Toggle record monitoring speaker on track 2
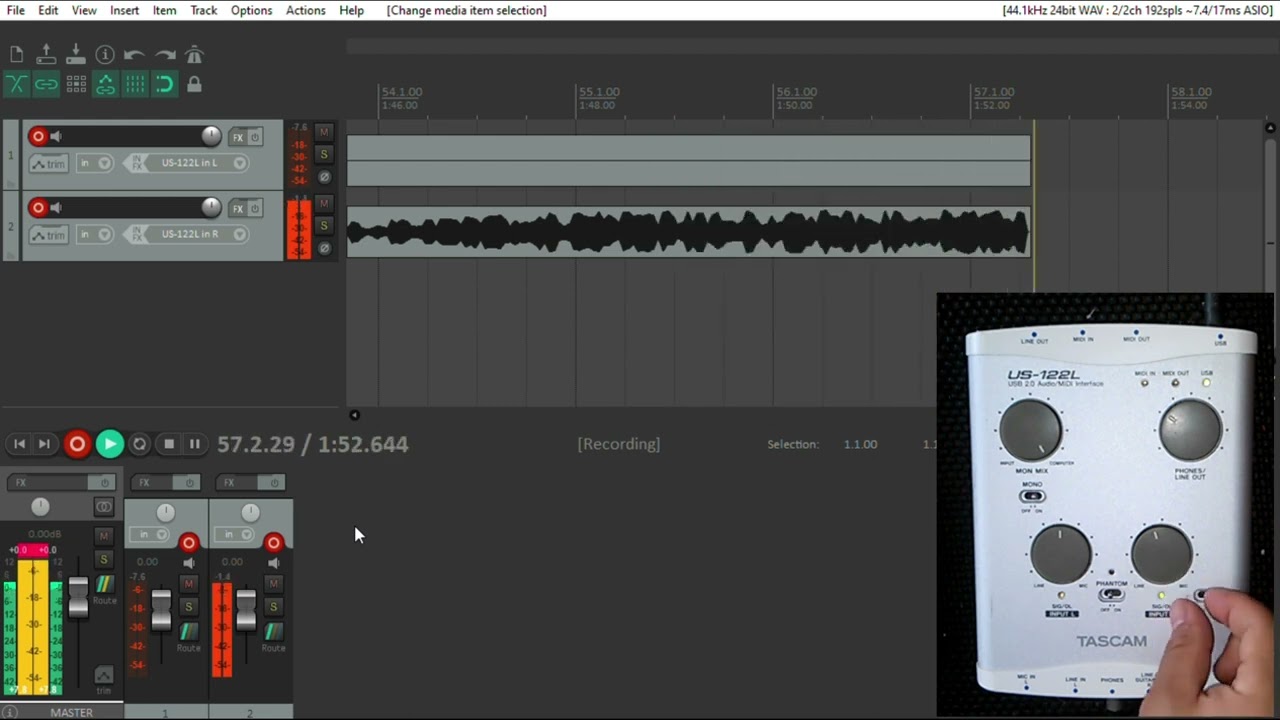 (x=57, y=207)
